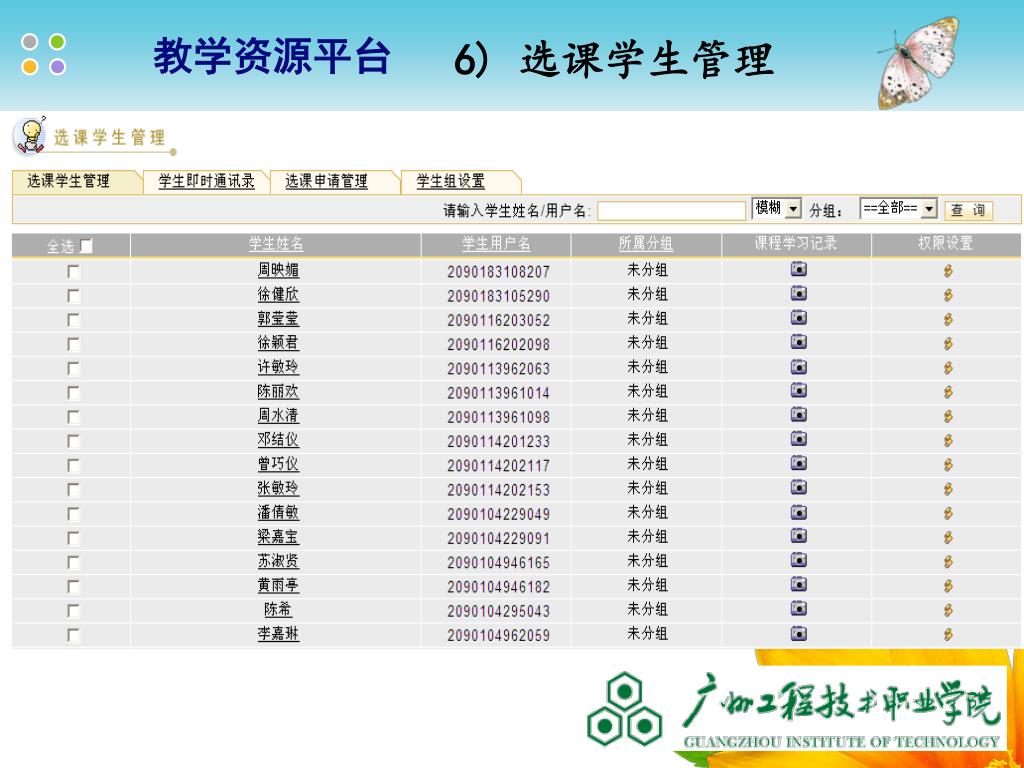Go to the 学生组设置 tab

point(450,182)
